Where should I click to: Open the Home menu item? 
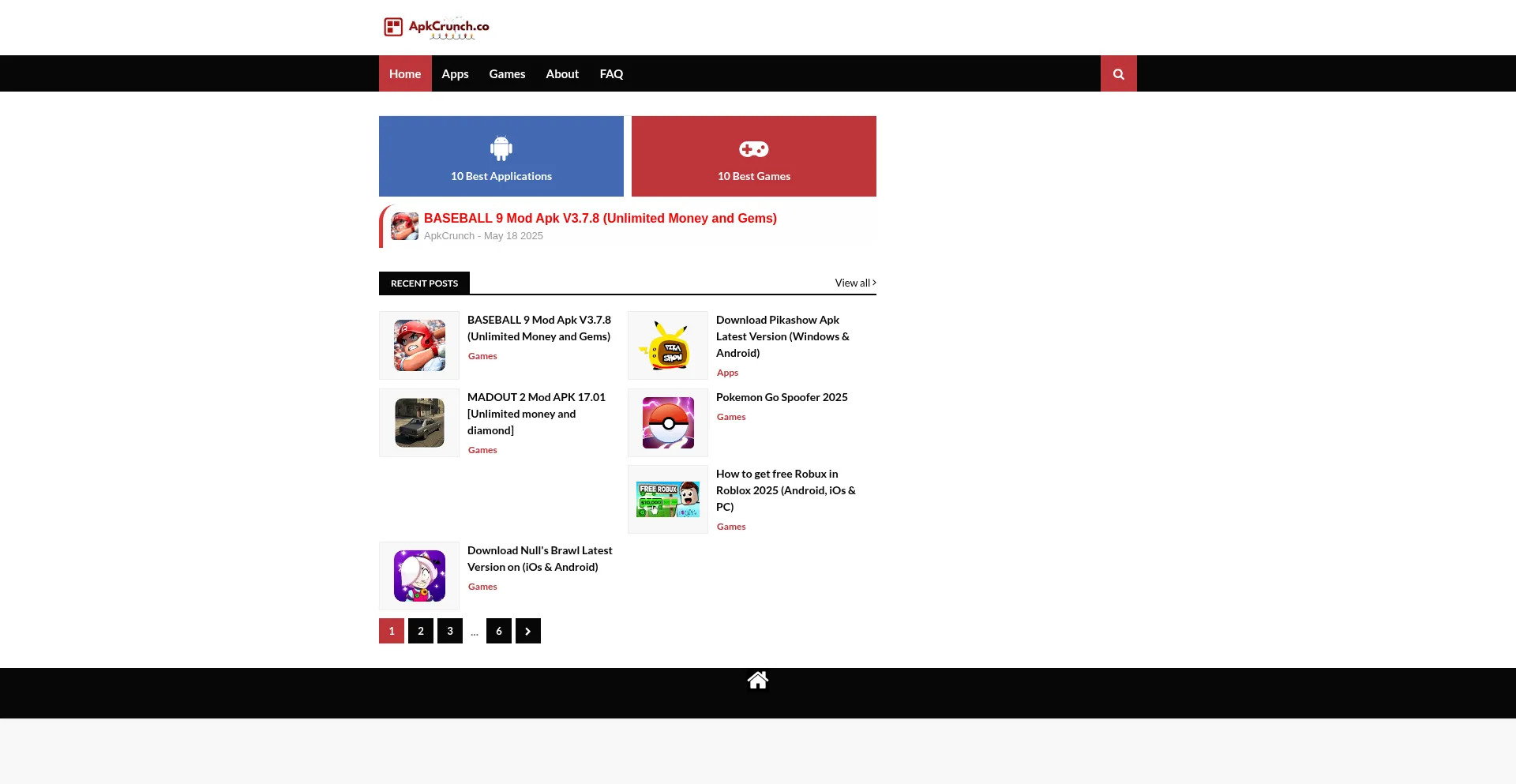point(405,73)
